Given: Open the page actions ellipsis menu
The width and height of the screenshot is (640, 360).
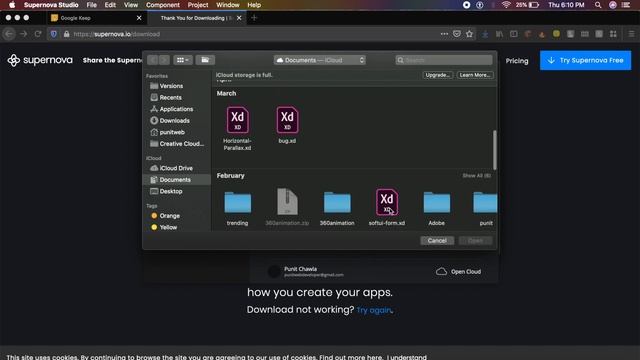Looking at the screenshot, I should click(x=444, y=34).
